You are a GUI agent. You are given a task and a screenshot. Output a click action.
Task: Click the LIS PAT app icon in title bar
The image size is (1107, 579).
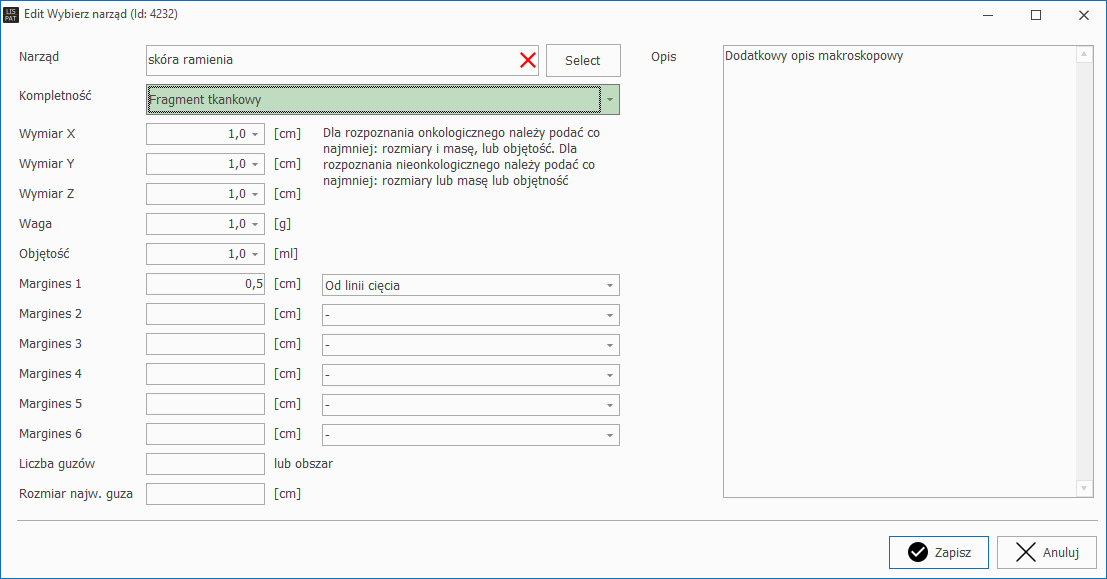point(11,15)
